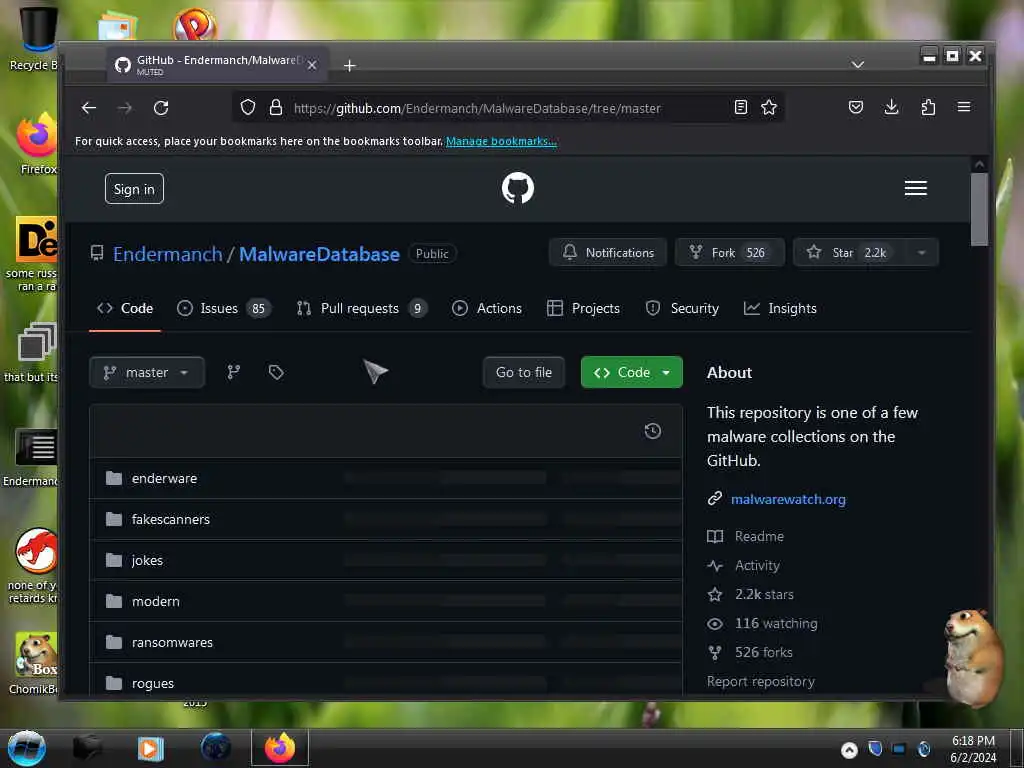1024x768 pixels.
Task: Open the Pocket save icon
Action: pyautogui.click(x=856, y=107)
